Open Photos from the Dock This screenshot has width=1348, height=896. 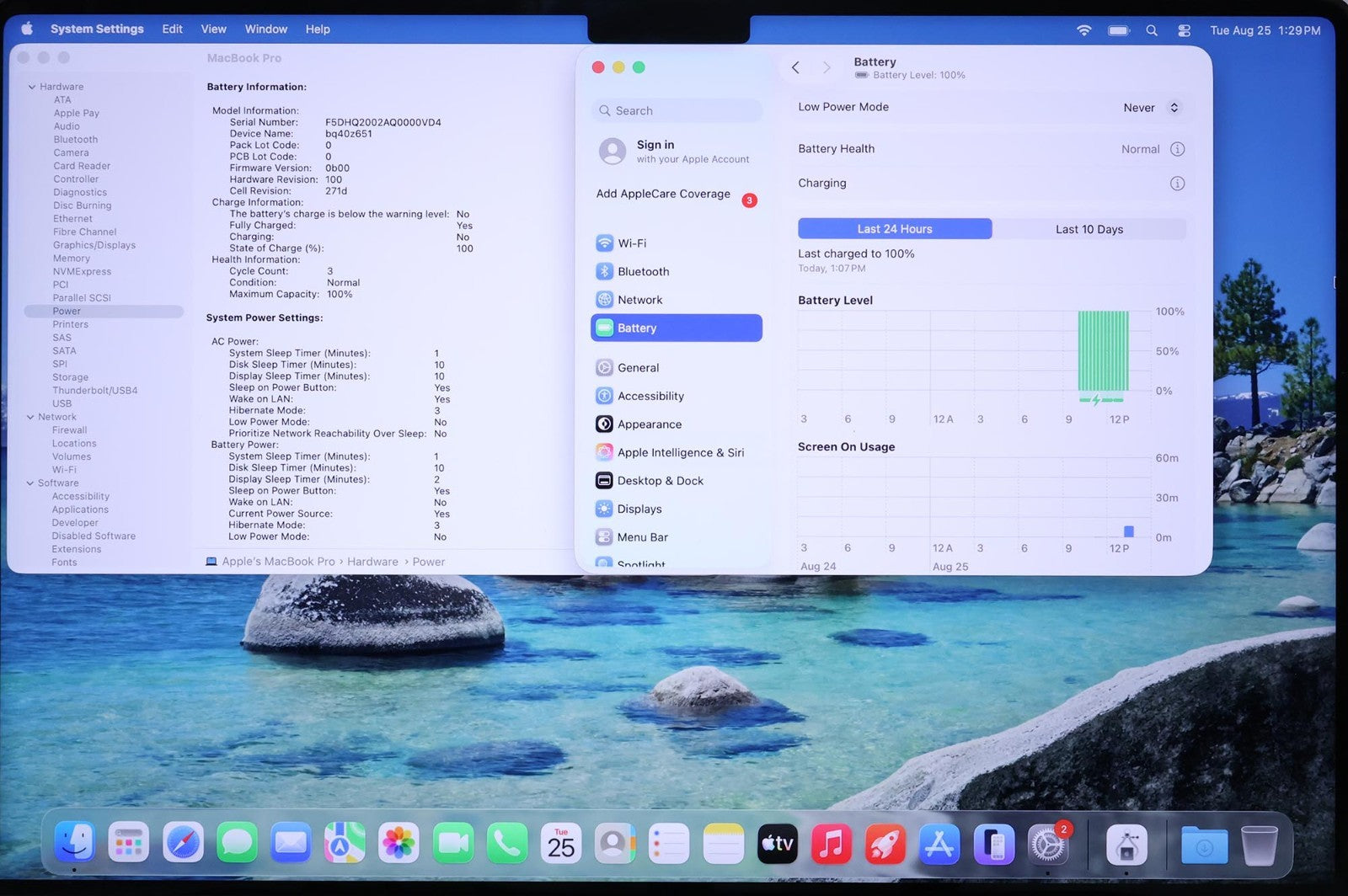(x=399, y=843)
